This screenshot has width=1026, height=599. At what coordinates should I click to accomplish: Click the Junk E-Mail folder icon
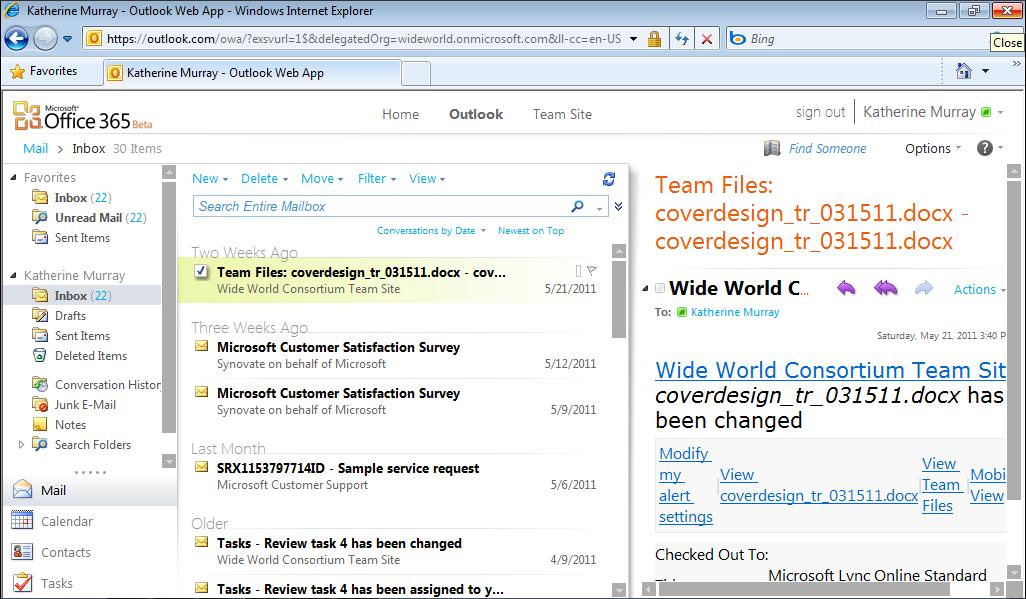click(x=40, y=405)
